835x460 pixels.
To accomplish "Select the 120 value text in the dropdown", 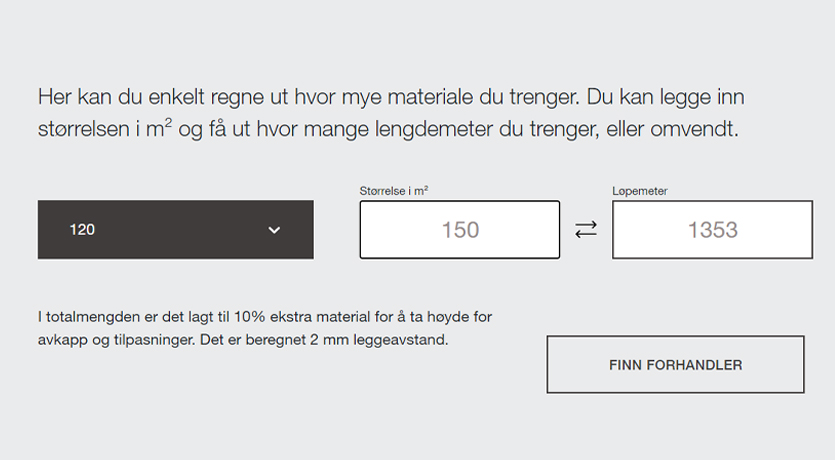I will [x=82, y=230].
